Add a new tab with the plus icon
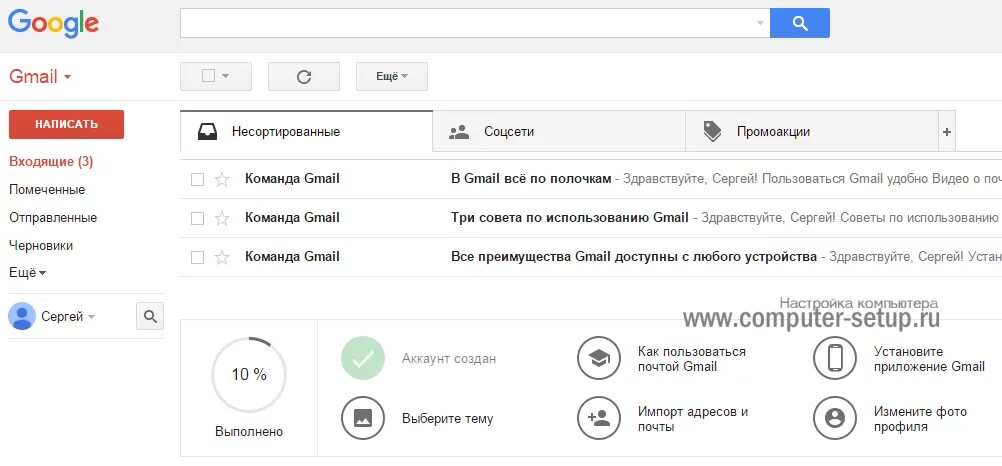Viewport: 1002px width, 466px height. [x=946, y=132]
